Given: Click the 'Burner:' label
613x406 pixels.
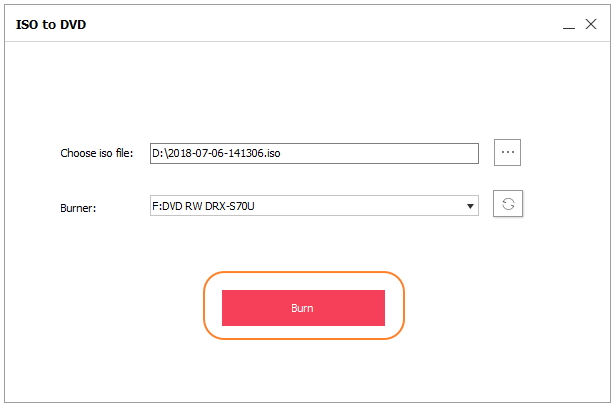Looking at the screenshot, I should [78, 208].
